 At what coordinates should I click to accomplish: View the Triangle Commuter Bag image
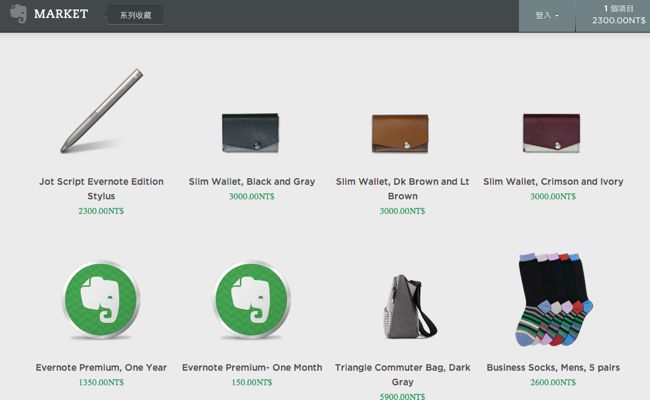coord(410,307)
